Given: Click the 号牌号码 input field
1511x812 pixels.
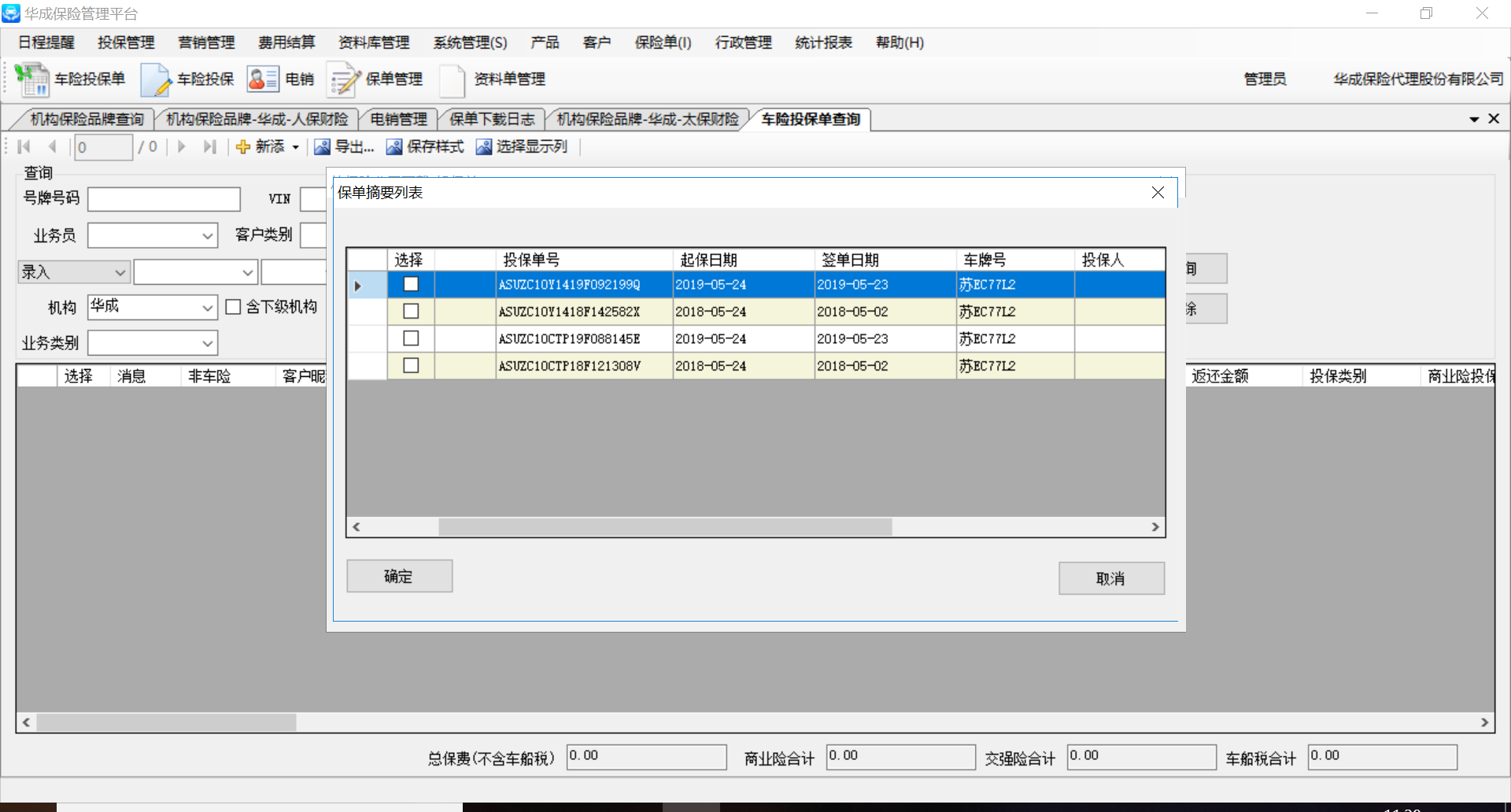Looking at the screenshot, I should (x=164, y=199).
